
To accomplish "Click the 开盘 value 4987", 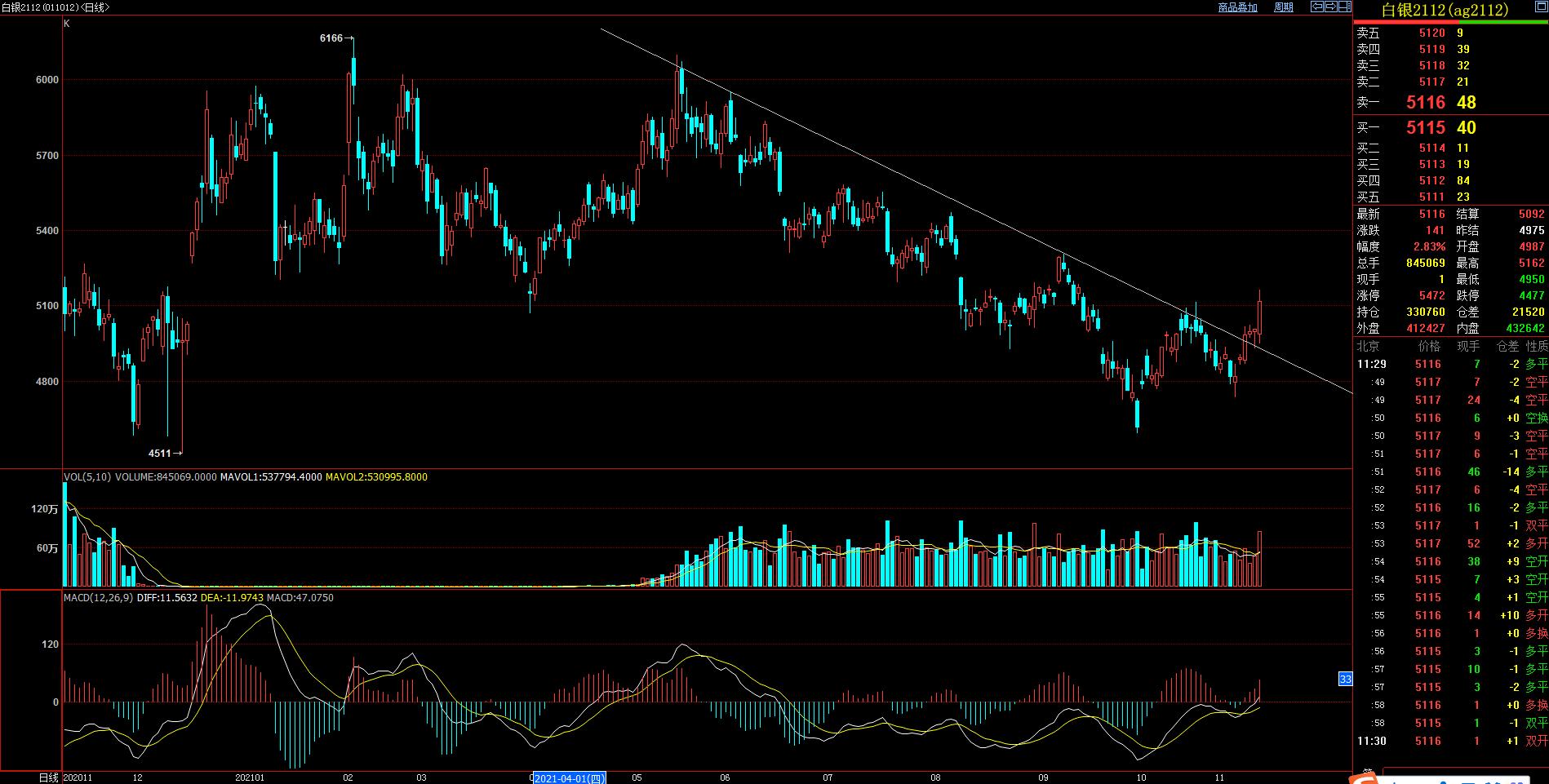I will (1531, 246).
